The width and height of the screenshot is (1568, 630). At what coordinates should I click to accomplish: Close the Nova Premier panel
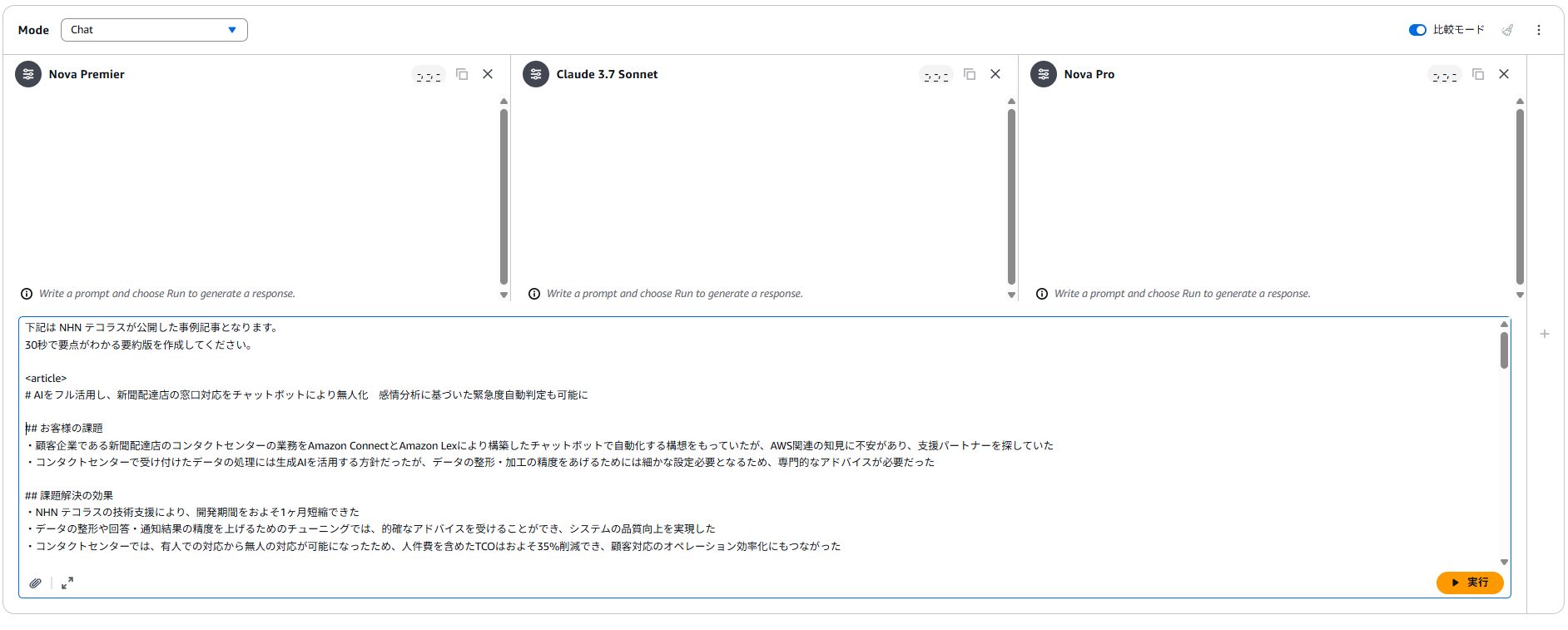pyautogui.click(x=488, y=74)
